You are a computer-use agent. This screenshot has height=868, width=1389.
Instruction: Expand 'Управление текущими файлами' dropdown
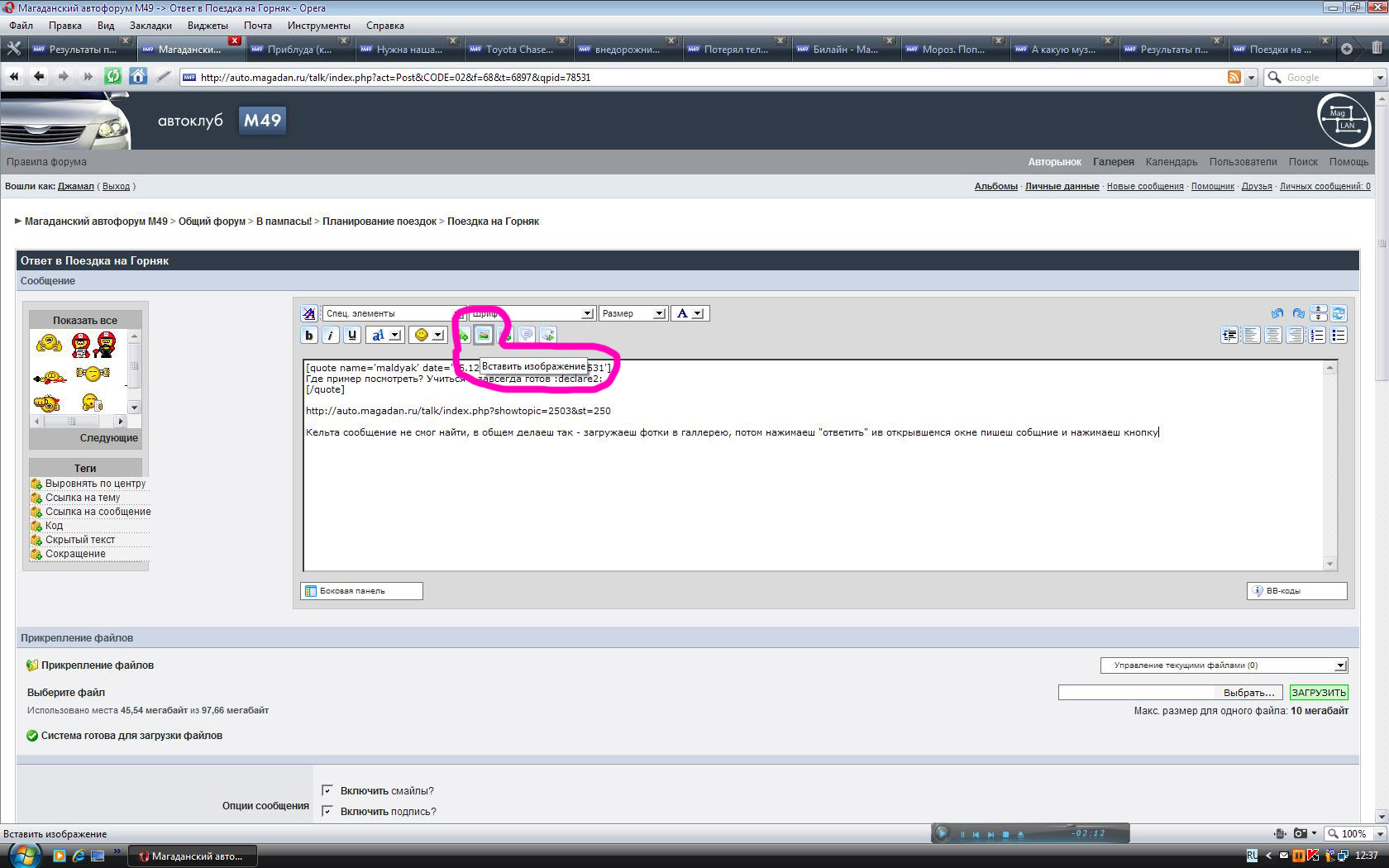(x=1224, y=665)
